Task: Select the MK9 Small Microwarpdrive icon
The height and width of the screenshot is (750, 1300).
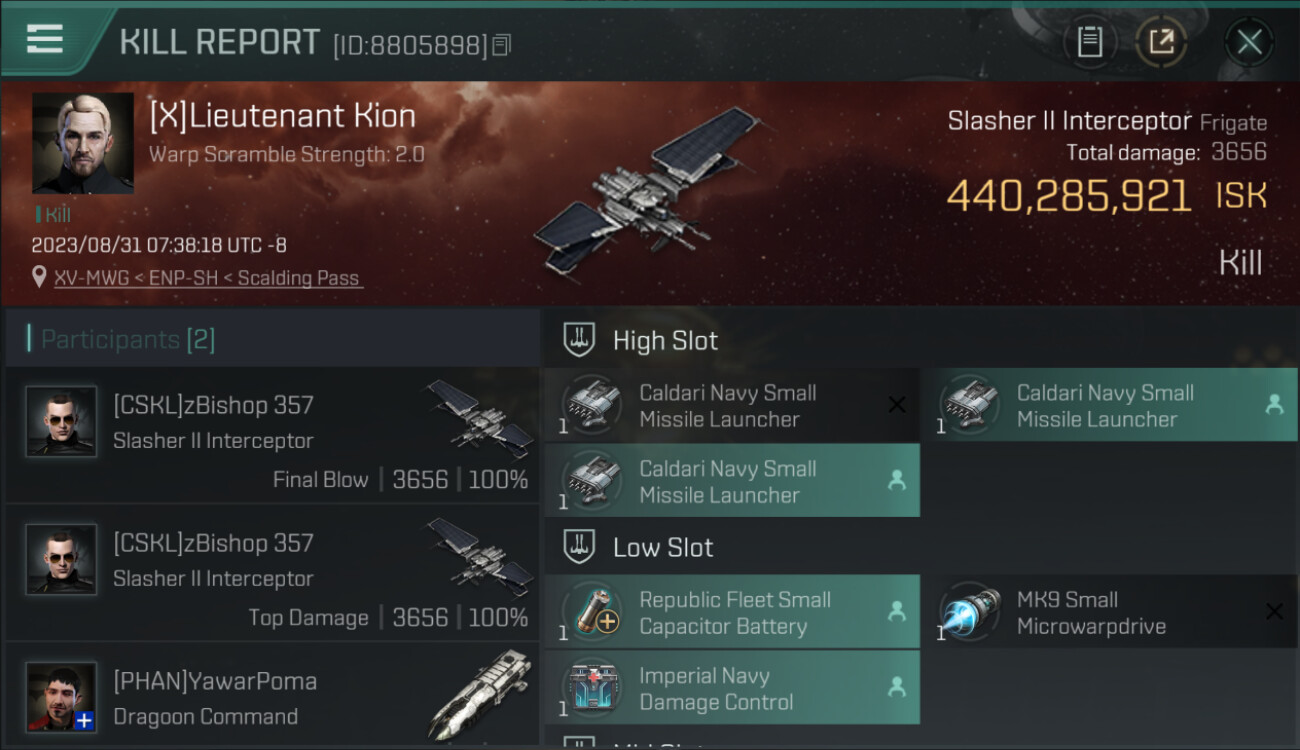Action: 970,612
